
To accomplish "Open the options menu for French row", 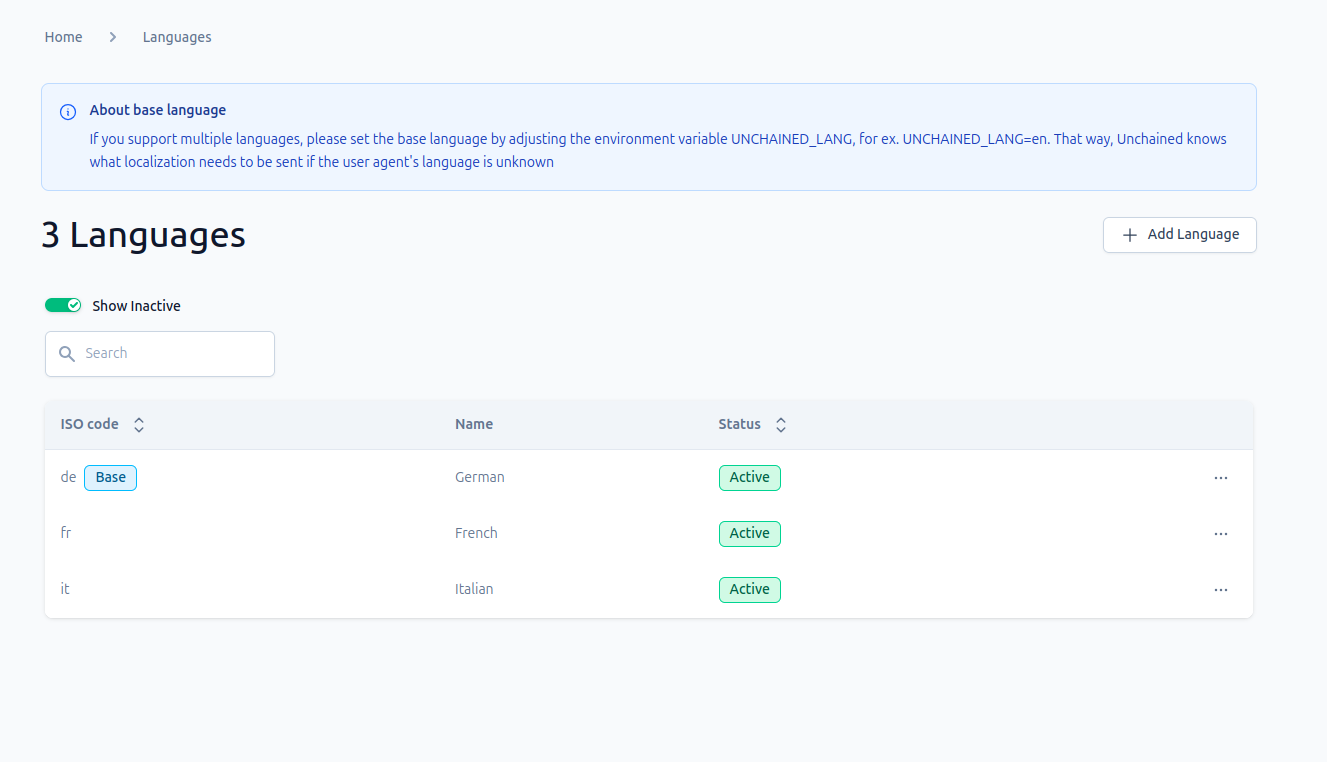I will point(1220,534).
